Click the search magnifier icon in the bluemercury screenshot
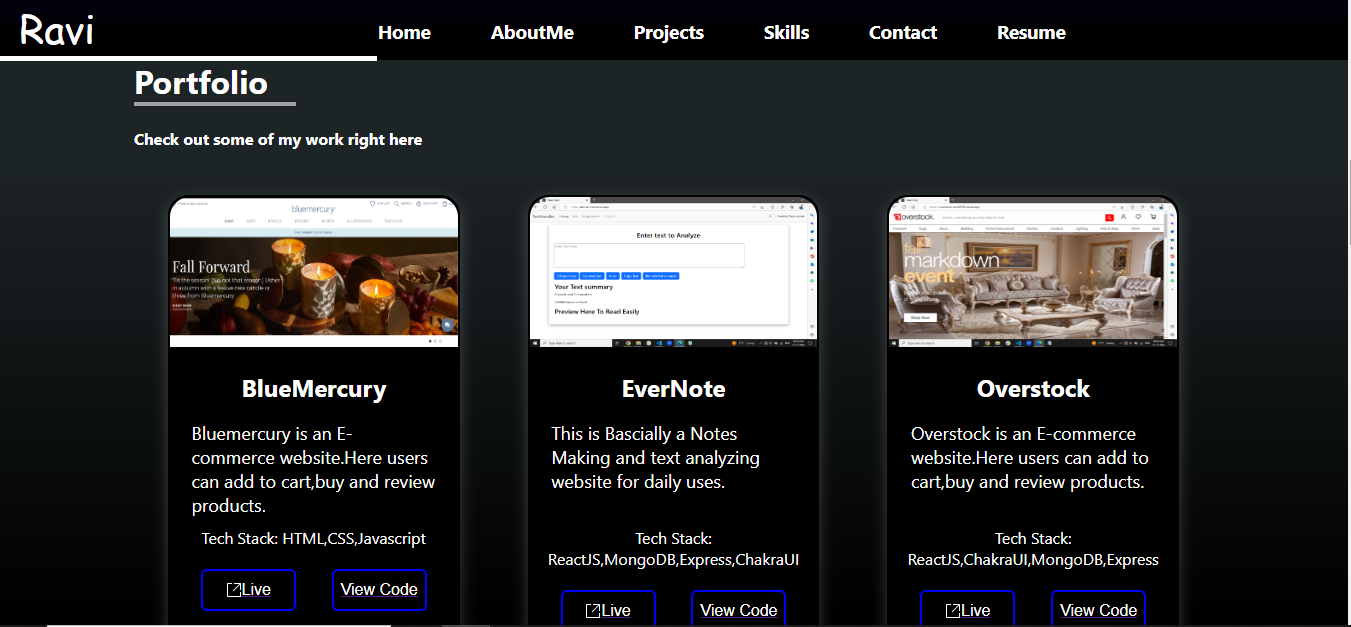The width and height of the screenshot is (1351, 627). click(x=396, y=204)
